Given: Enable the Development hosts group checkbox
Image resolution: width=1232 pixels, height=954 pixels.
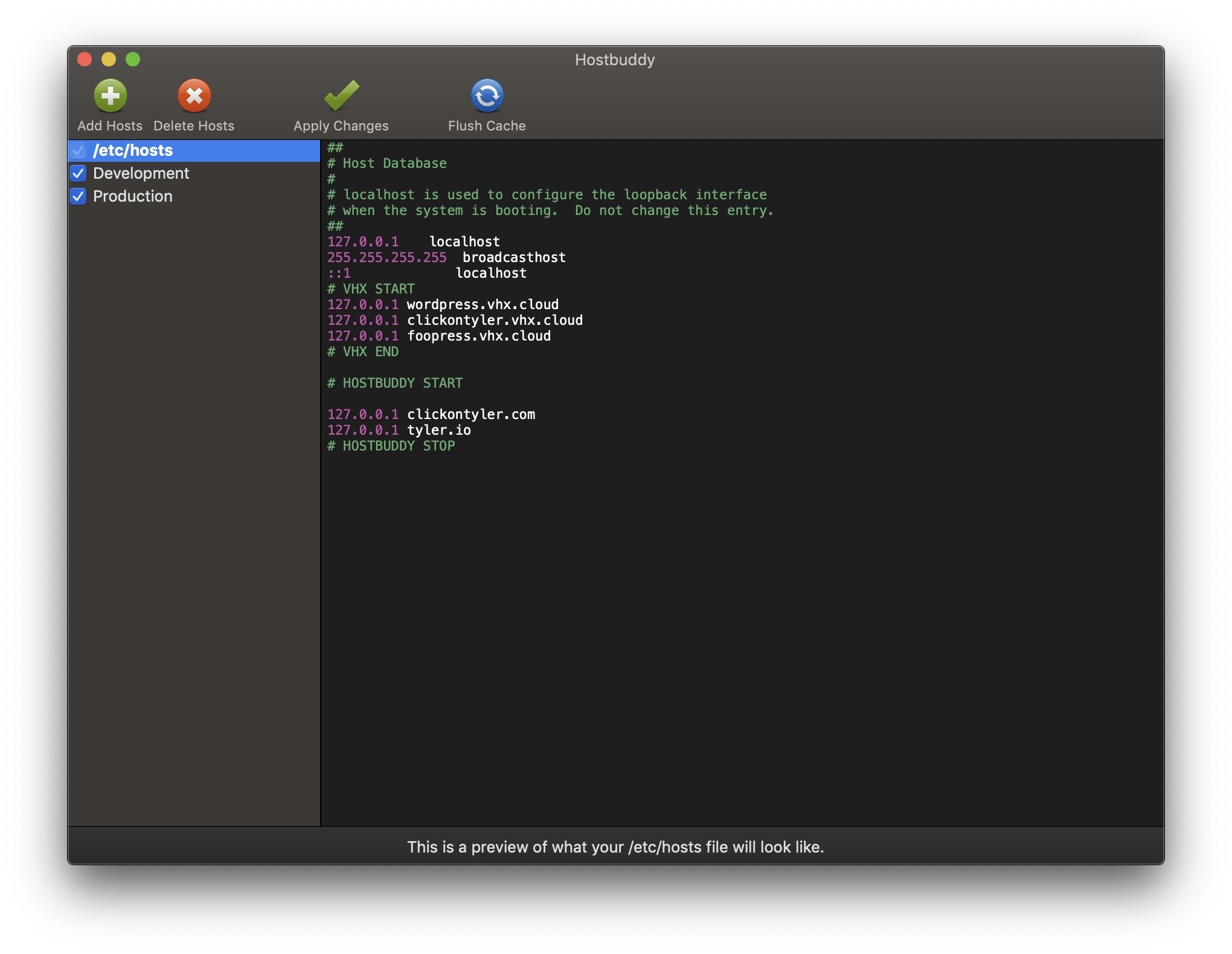Looking at the screenshot, I should [x=78, y=173].
